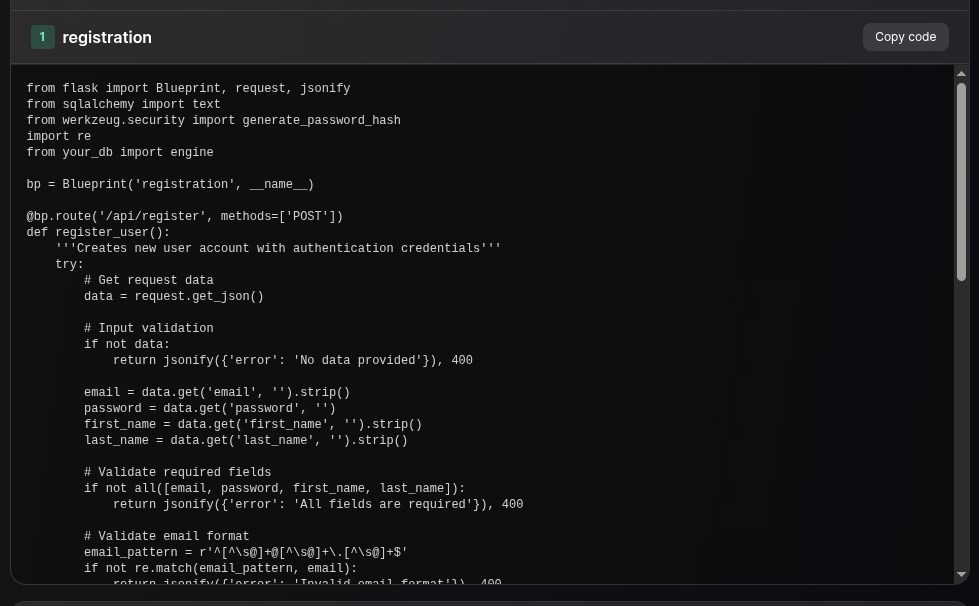Click the "registration" header title
Viewport: 979px width, 606px height.
tap(106, 37)
